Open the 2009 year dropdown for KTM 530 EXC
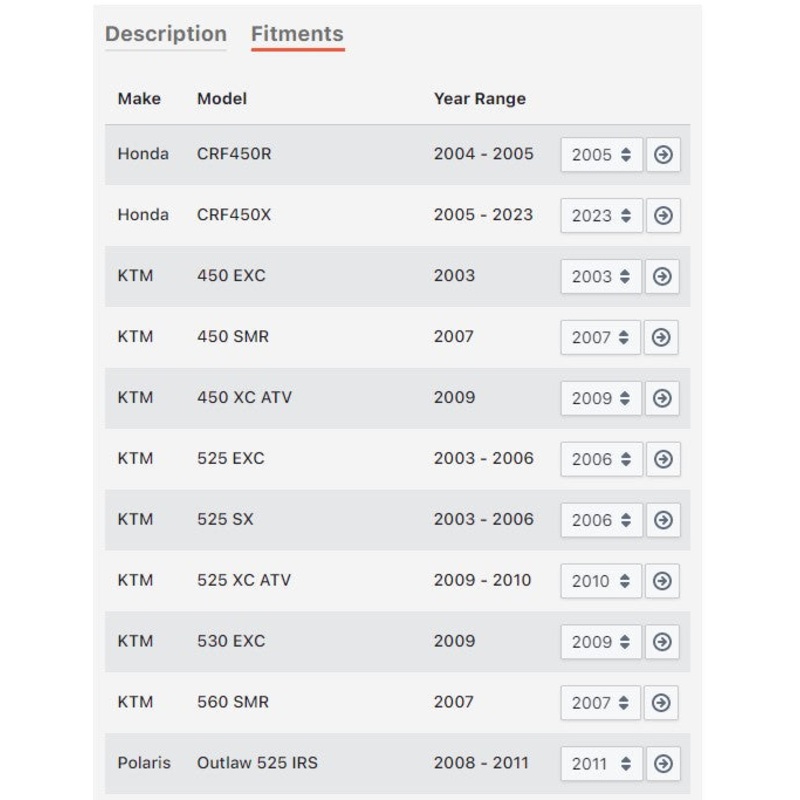 601,642
